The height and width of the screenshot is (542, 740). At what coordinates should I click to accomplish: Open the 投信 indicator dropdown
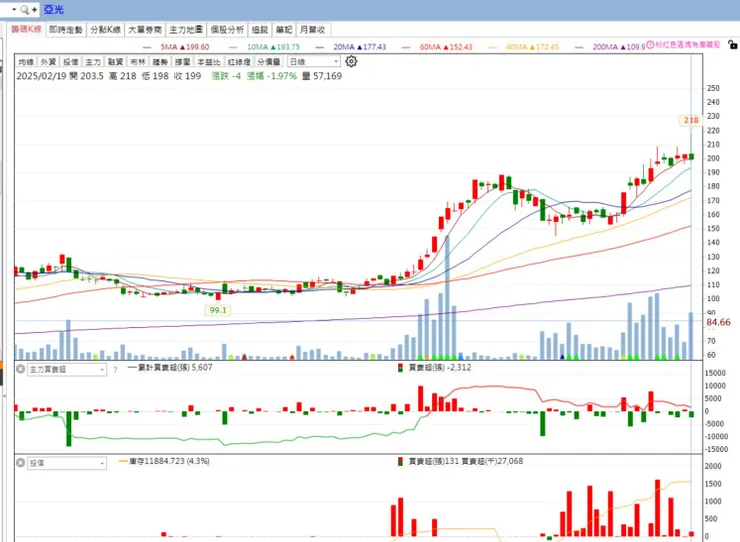pyautogui.click(x=67, y=463)
